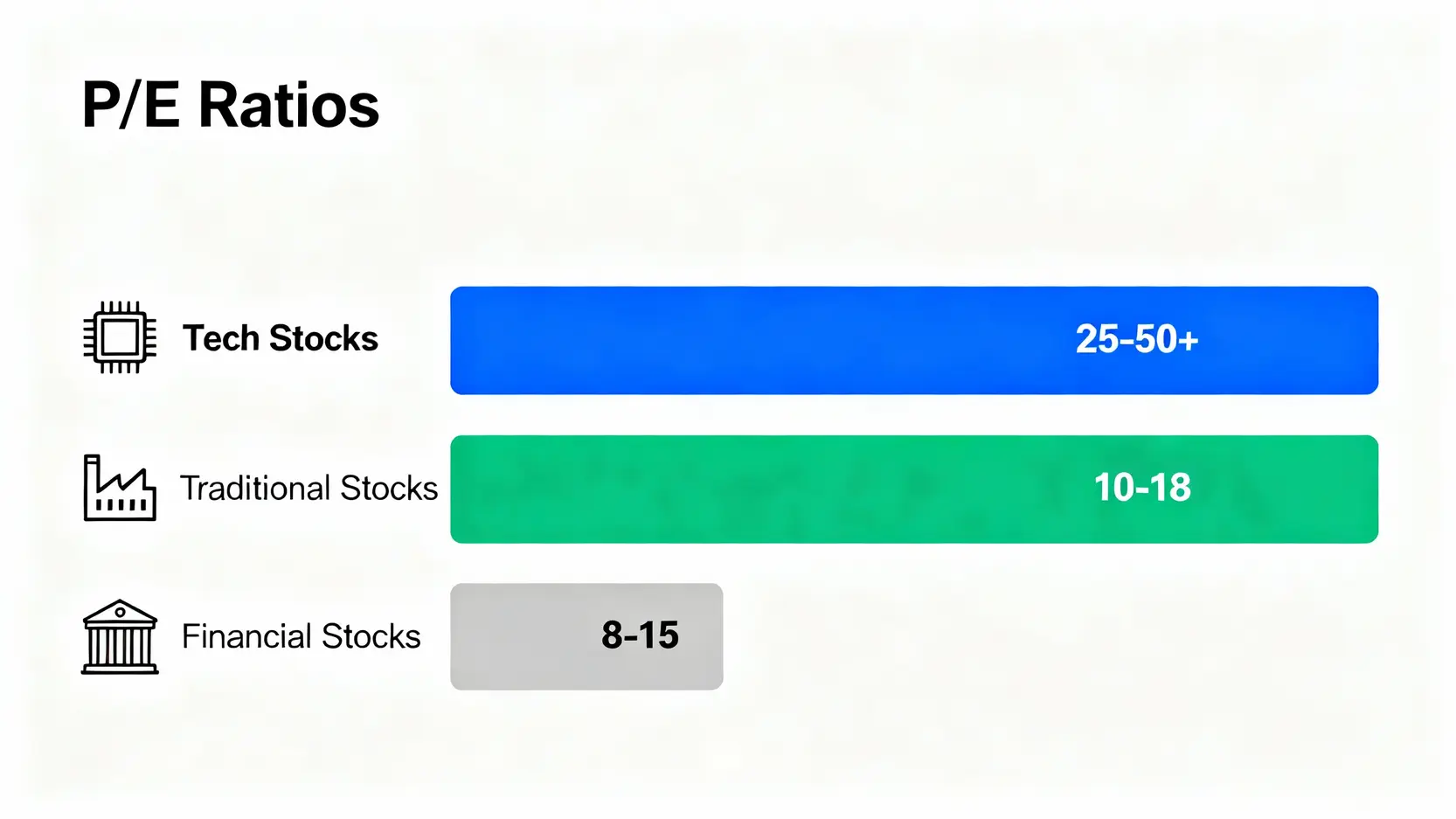Click the "50+" value in the blue bar
Screen dimensions: 1456x819
(x=1167, y=339)
